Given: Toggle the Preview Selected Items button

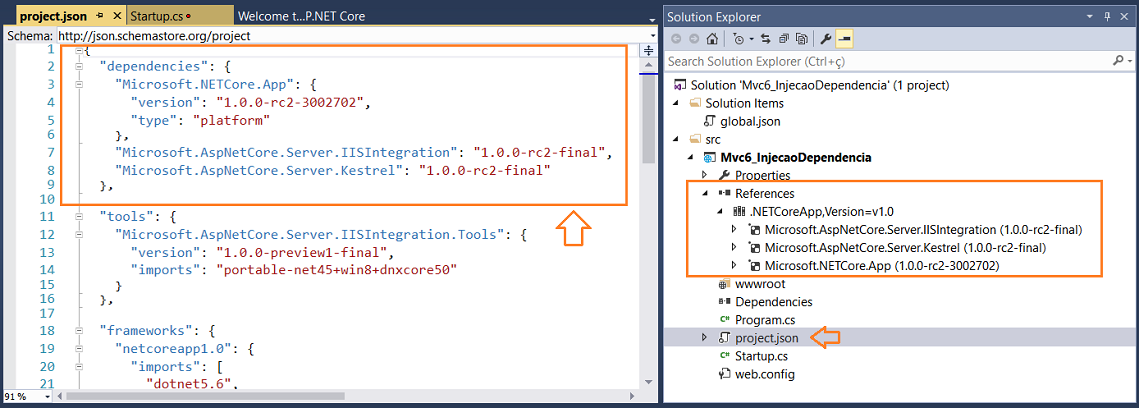Looking at the screenshot, I should pyautogui.click(x=844, y=38).
